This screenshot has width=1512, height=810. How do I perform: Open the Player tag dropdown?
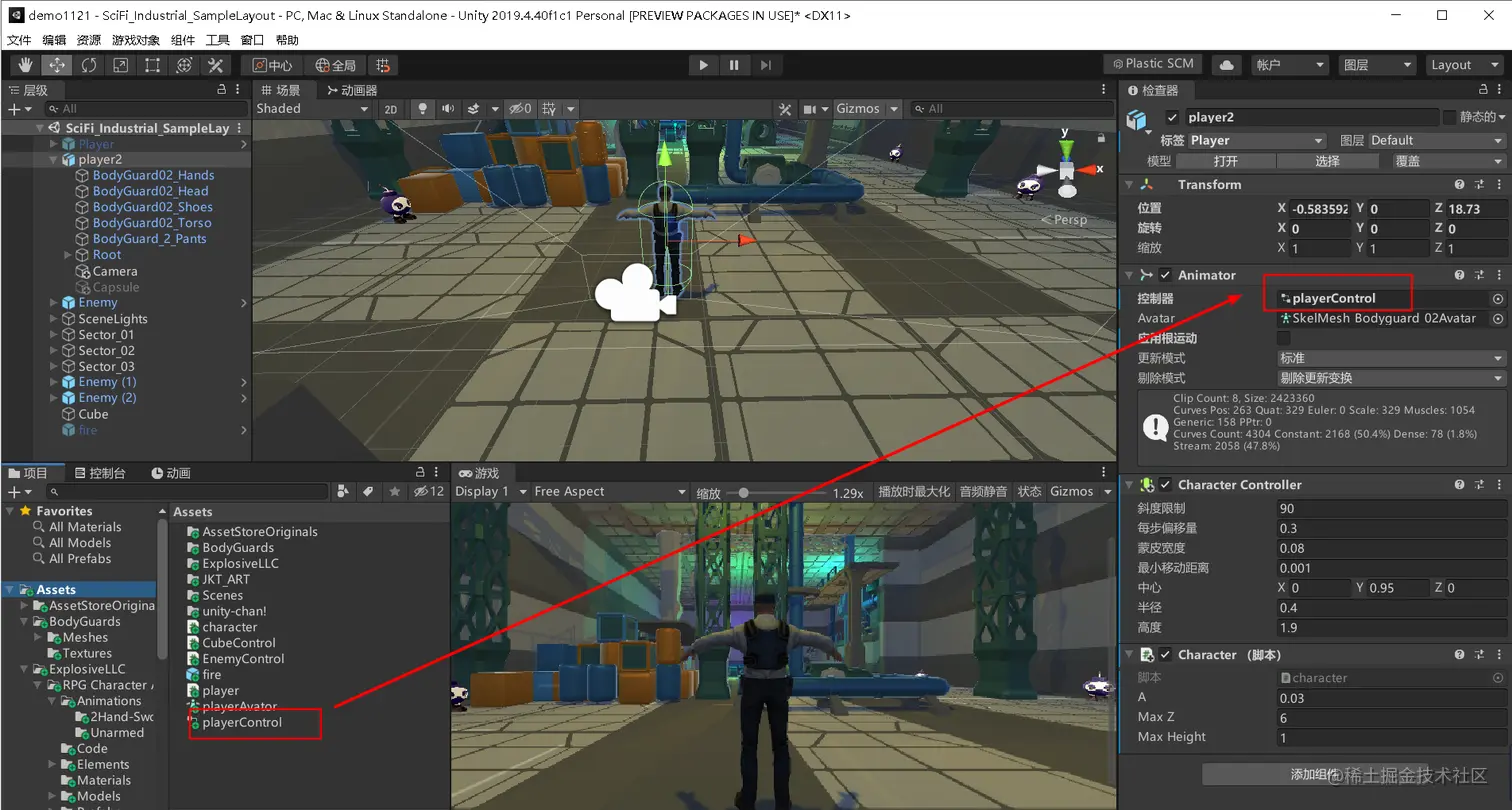click(x=1257, y=141)
